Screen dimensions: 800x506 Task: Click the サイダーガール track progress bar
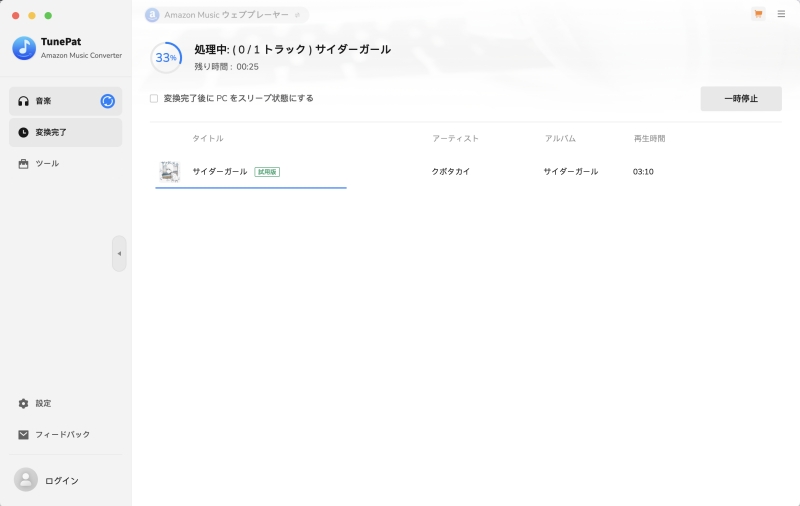pos(251,188)
